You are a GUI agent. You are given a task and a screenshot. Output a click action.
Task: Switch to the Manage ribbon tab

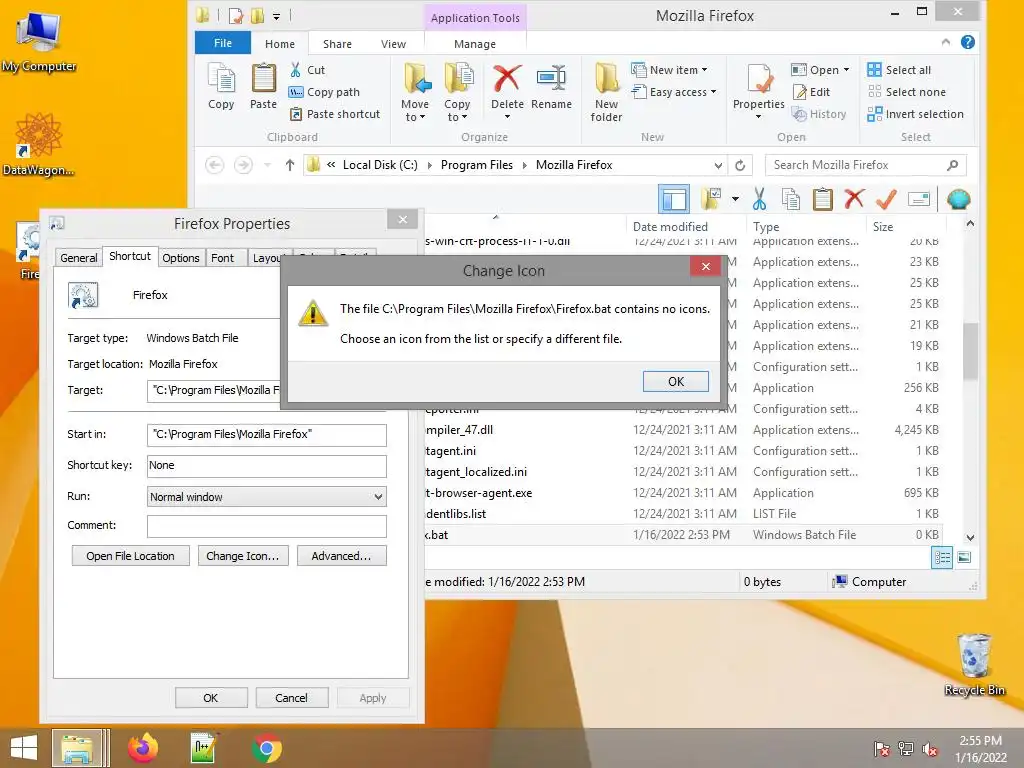pos(475,44)
